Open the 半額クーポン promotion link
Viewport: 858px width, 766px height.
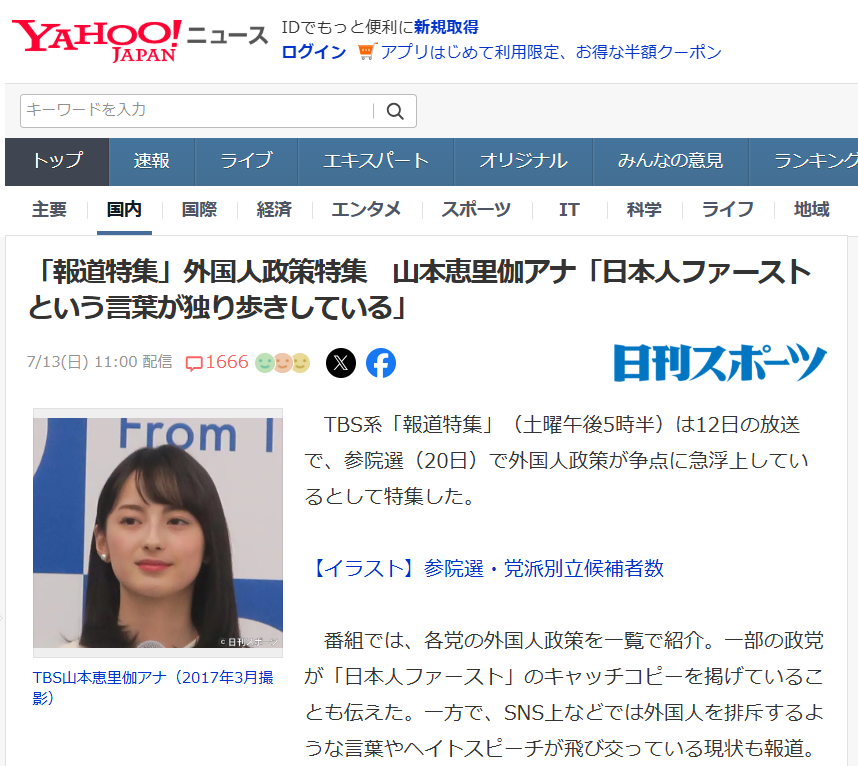click(x=551, y=52)
